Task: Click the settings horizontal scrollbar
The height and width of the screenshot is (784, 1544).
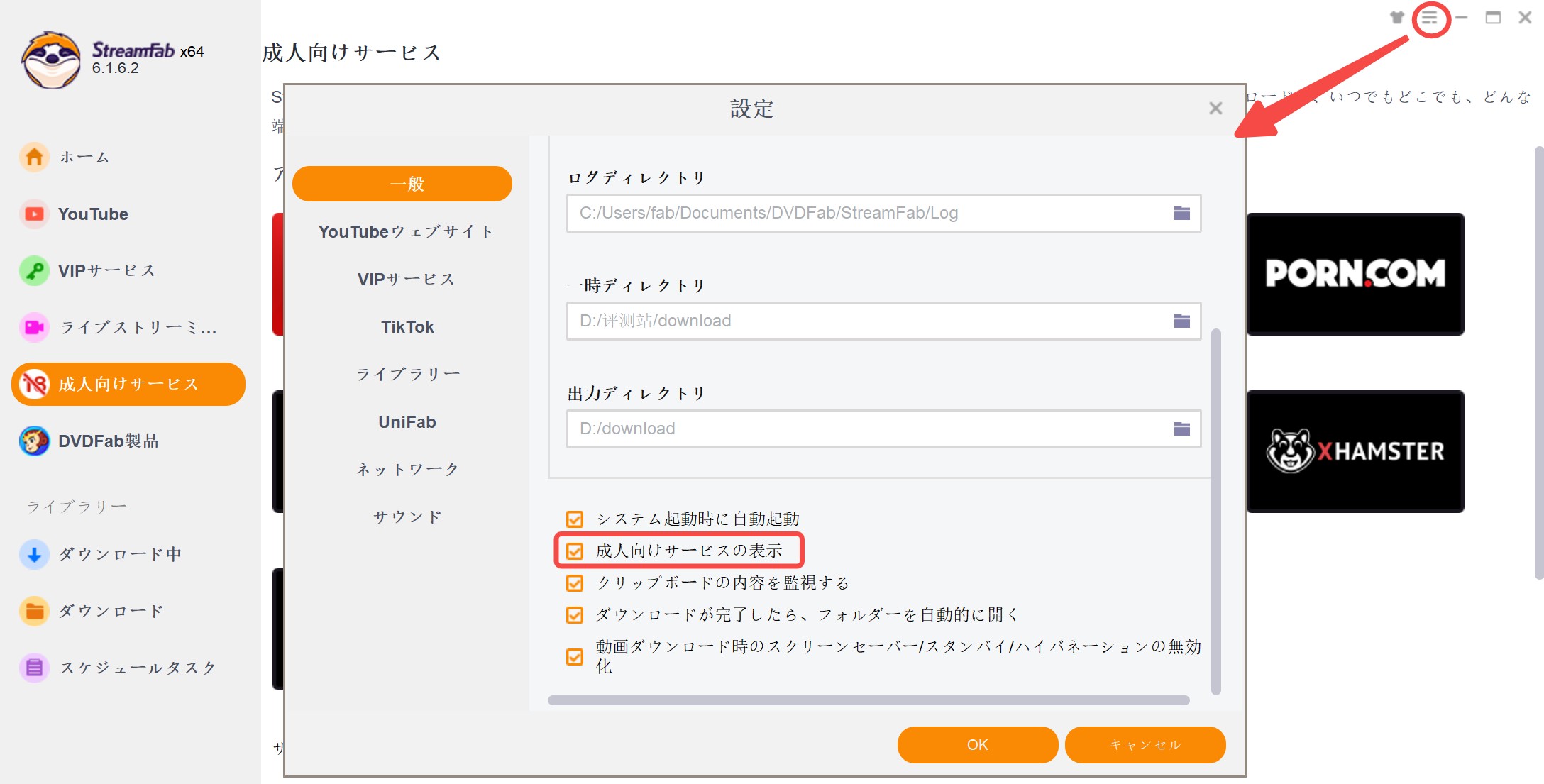Action: pyautogui.click(x=868, y=700)
